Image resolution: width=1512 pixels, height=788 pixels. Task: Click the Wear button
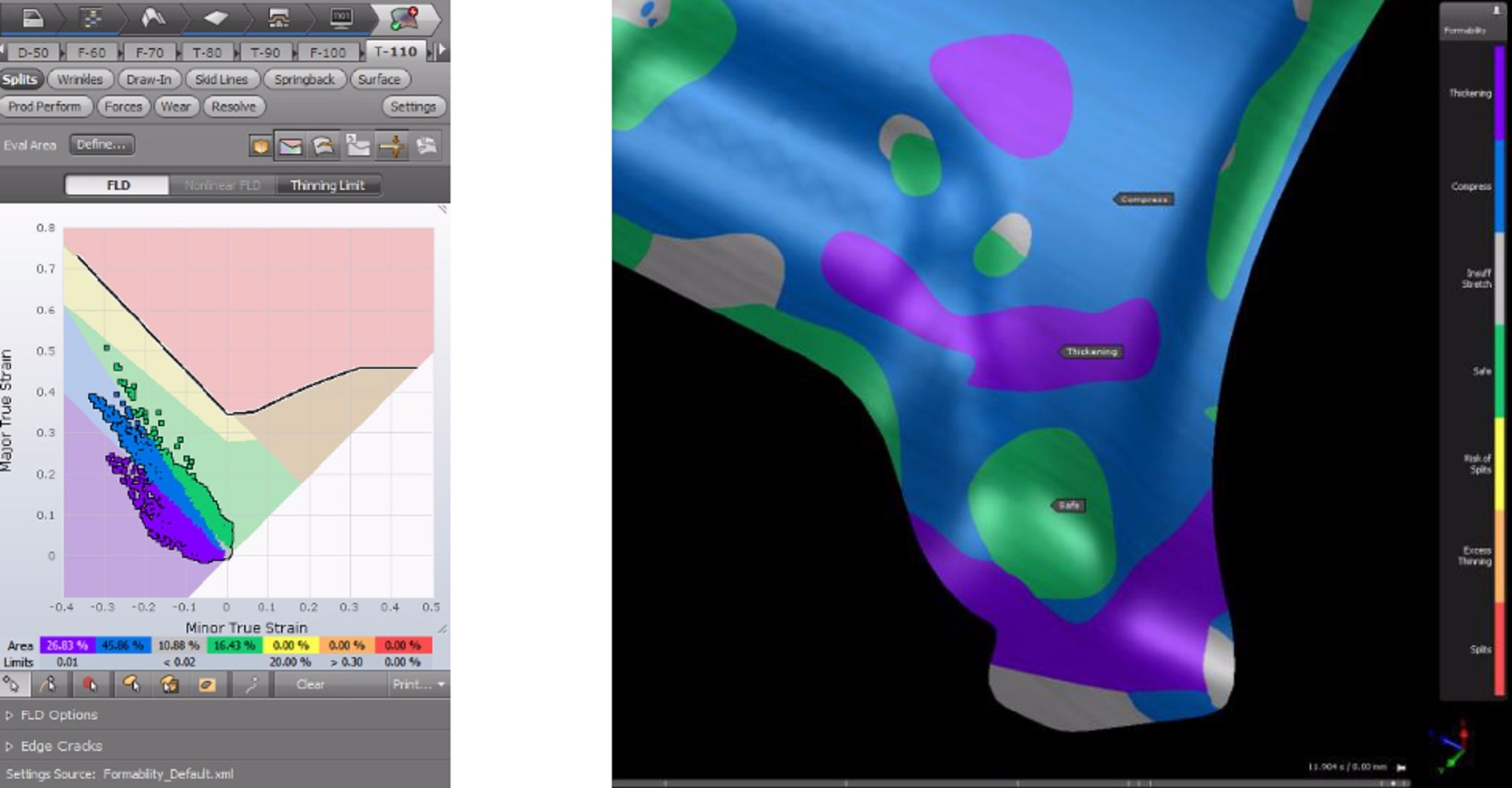[x=176, y=106]
